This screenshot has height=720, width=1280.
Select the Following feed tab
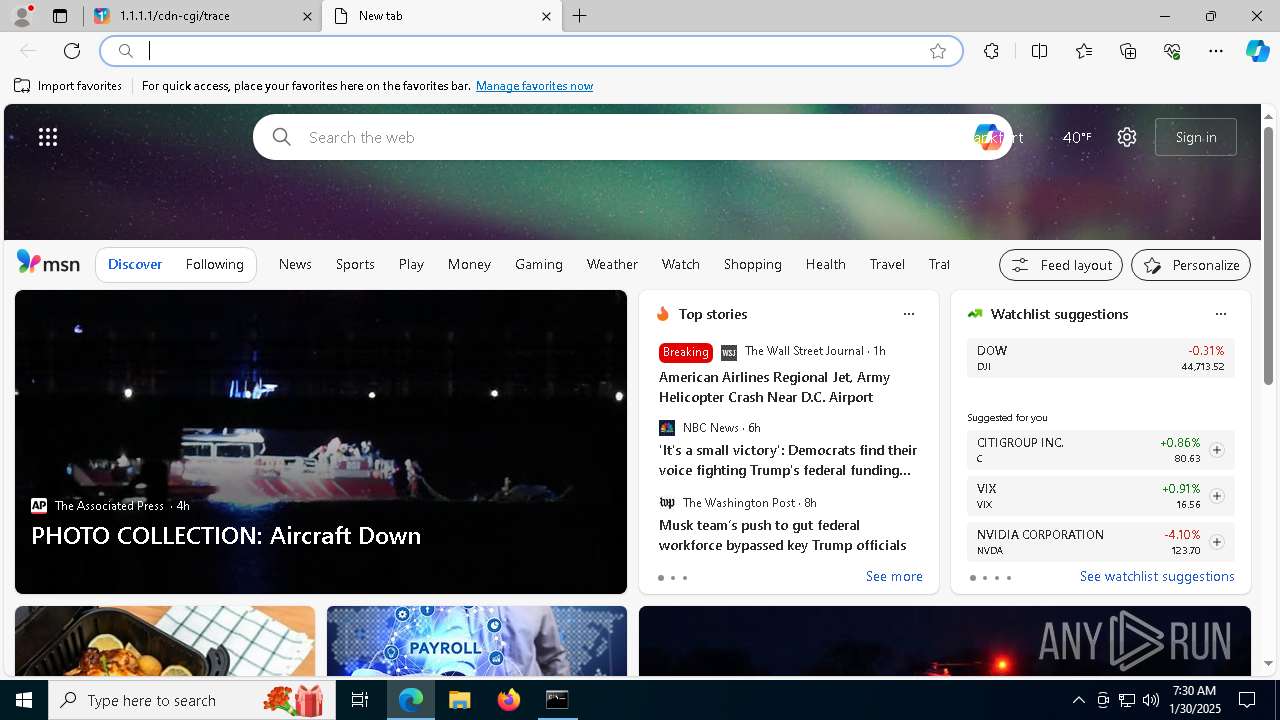click(x=214, y=264)
